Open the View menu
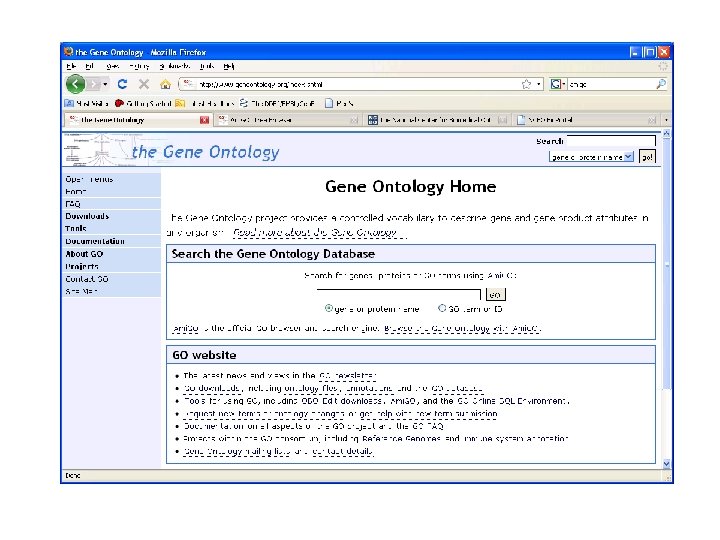Viewport: 720px width, 540px height. pyautogui.click(x=112, y=66)
